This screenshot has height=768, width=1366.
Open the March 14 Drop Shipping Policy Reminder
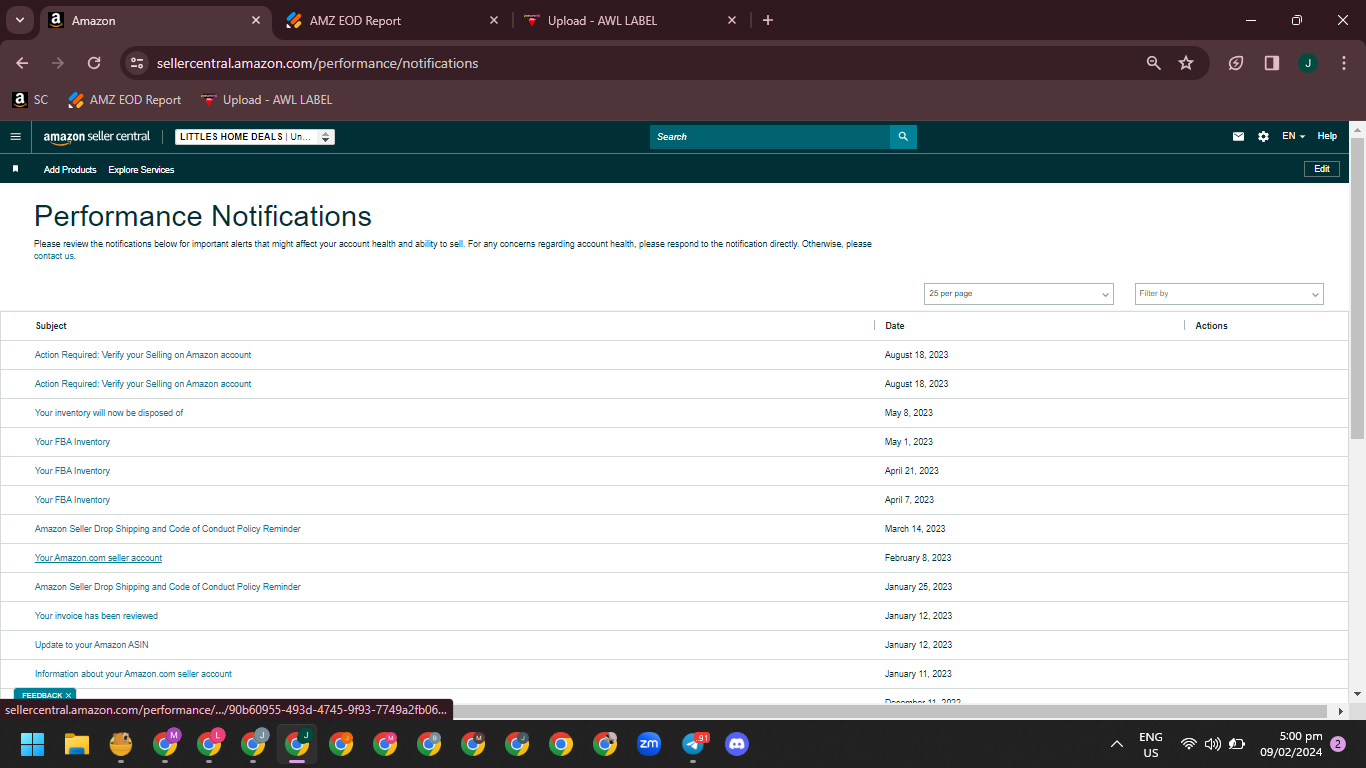pos(167,529)
